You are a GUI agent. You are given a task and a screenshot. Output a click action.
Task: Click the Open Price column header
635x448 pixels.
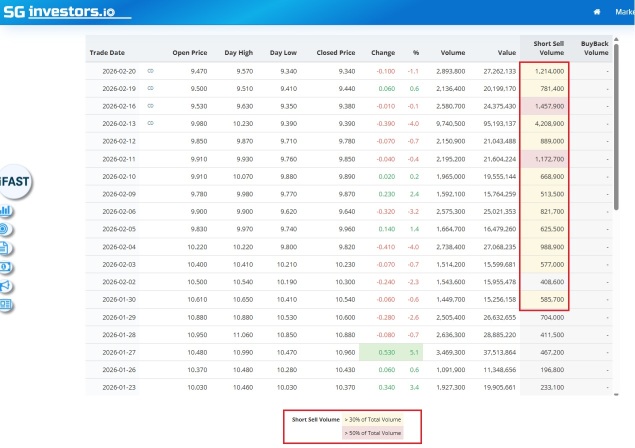coord(190,53)
